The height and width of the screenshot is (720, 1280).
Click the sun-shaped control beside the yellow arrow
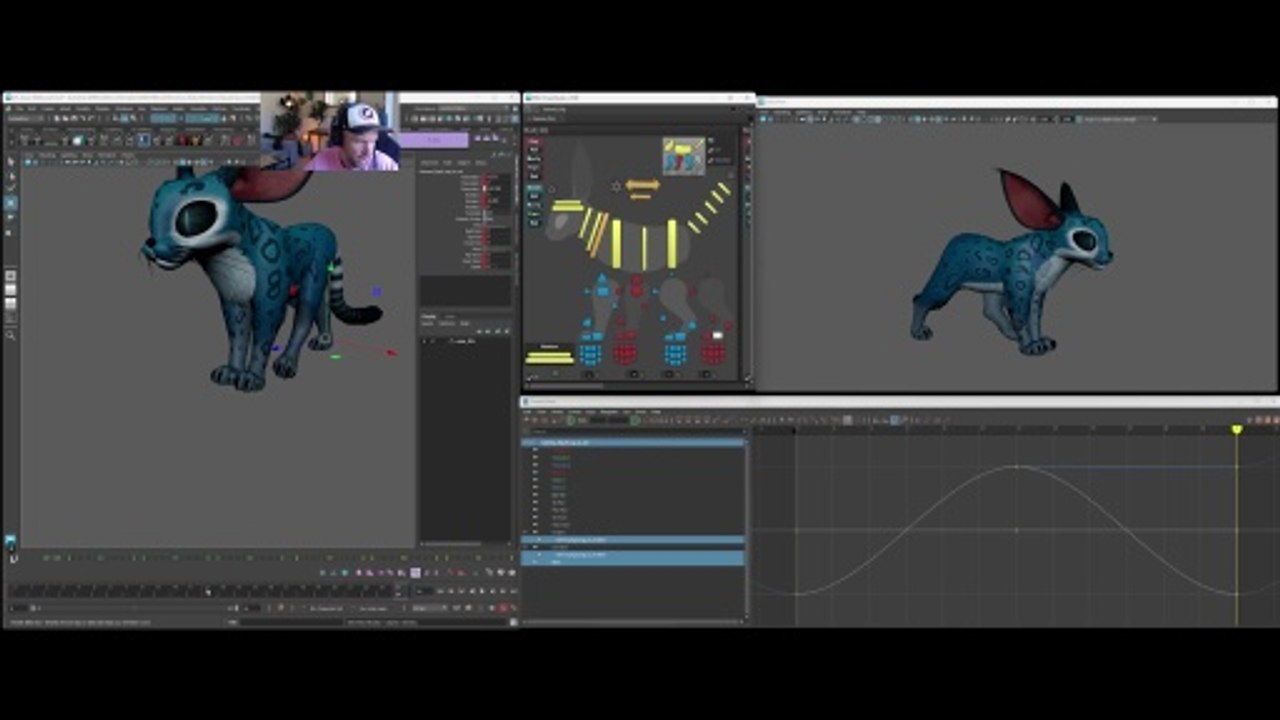616,186
